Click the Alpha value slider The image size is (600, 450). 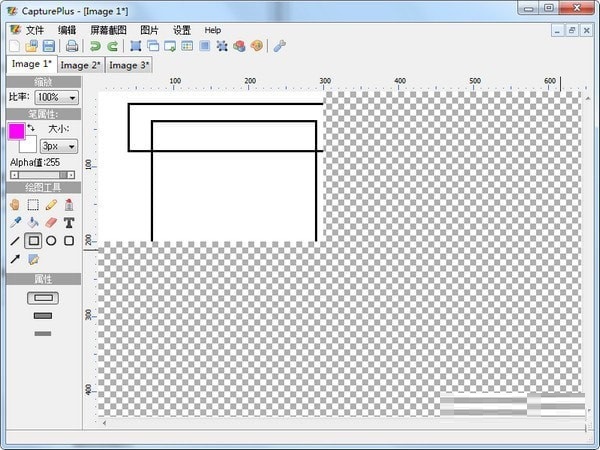click(43, 175)
